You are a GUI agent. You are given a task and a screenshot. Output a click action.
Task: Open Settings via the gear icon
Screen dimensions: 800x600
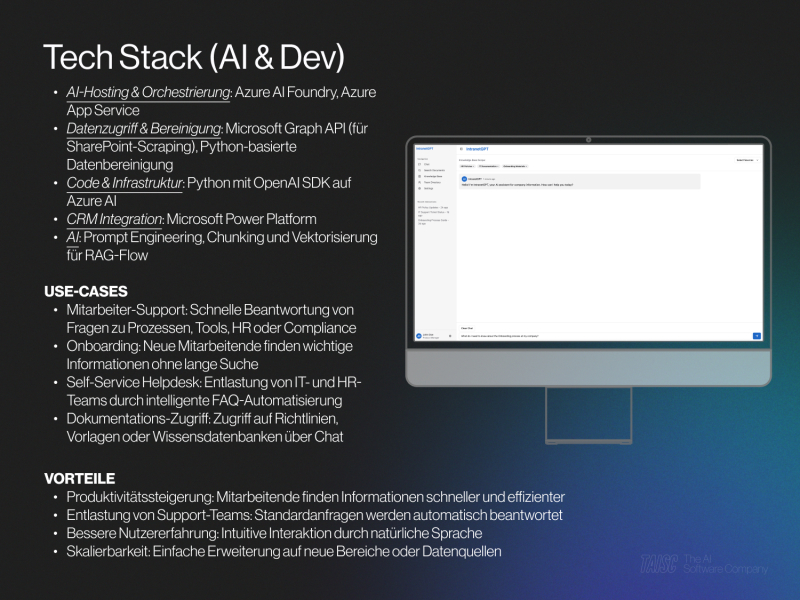419,188
